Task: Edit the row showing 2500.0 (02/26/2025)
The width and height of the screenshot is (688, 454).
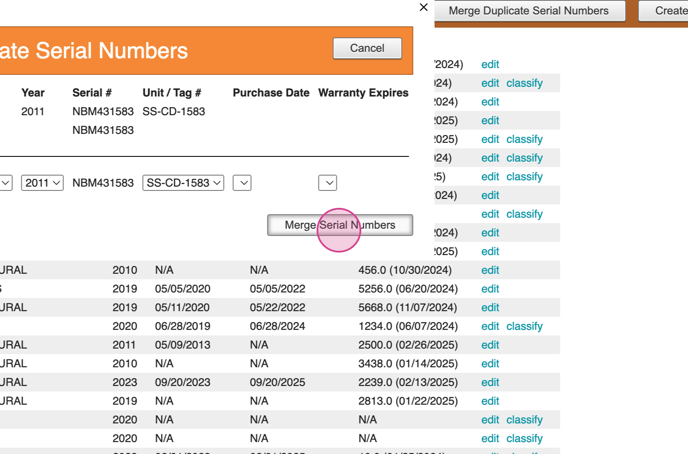Action: (x=490, y=345)
